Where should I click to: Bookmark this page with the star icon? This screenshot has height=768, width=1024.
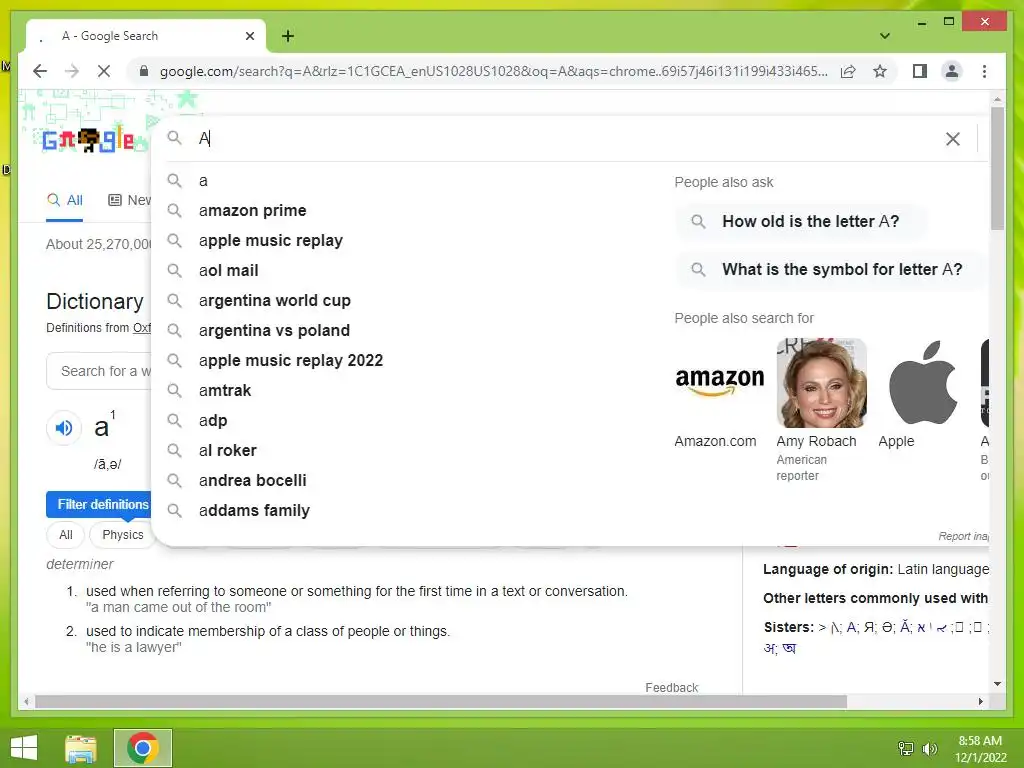tap(880, 71)
